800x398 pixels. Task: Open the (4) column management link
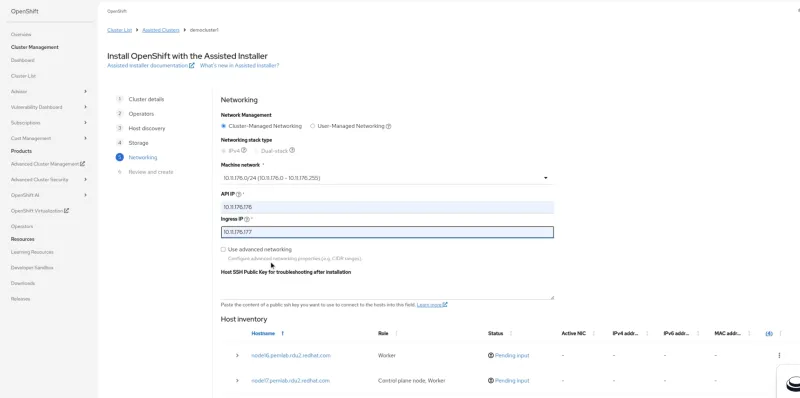769,333
